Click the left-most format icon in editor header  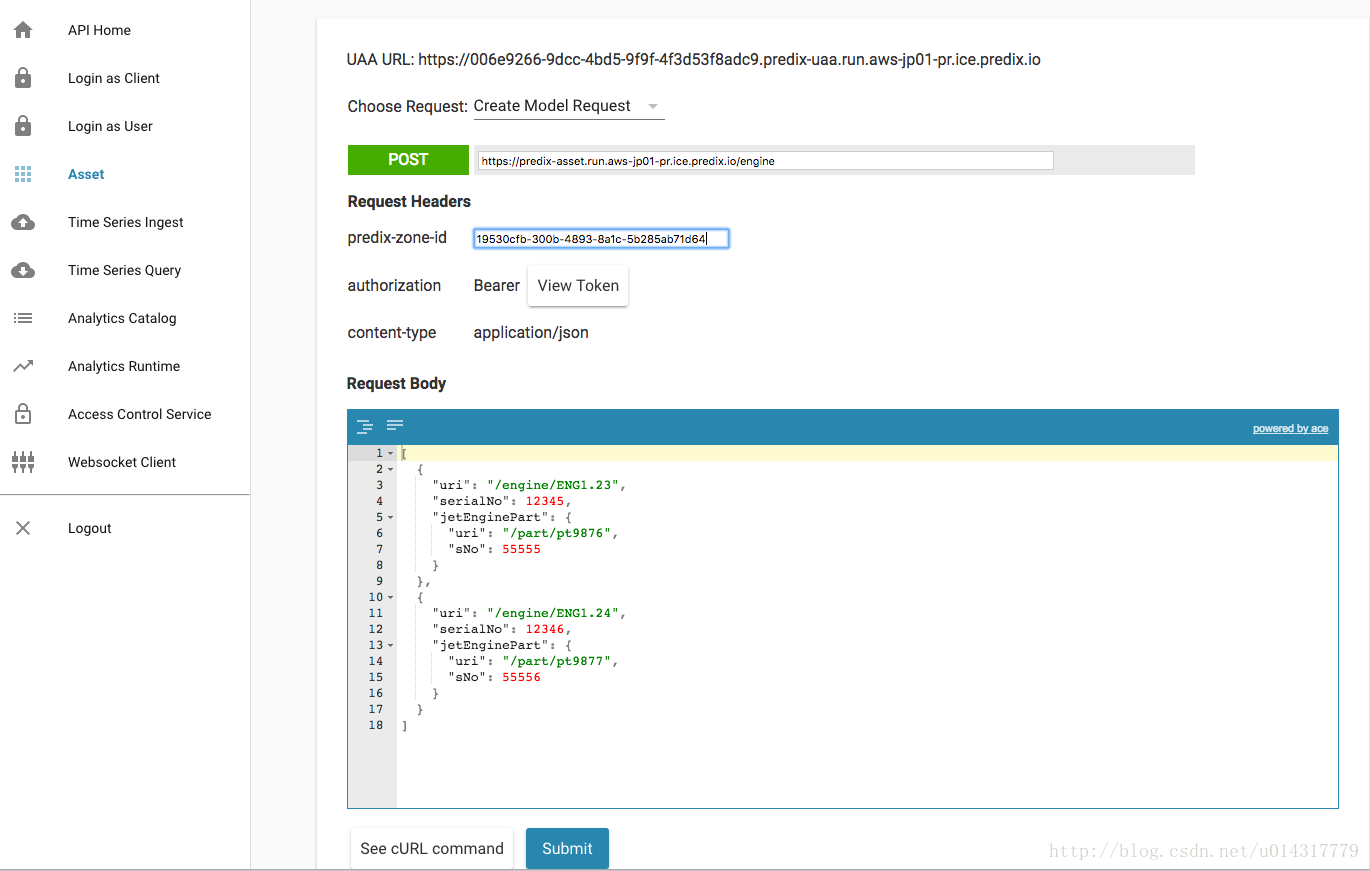(x=365, y=426)
